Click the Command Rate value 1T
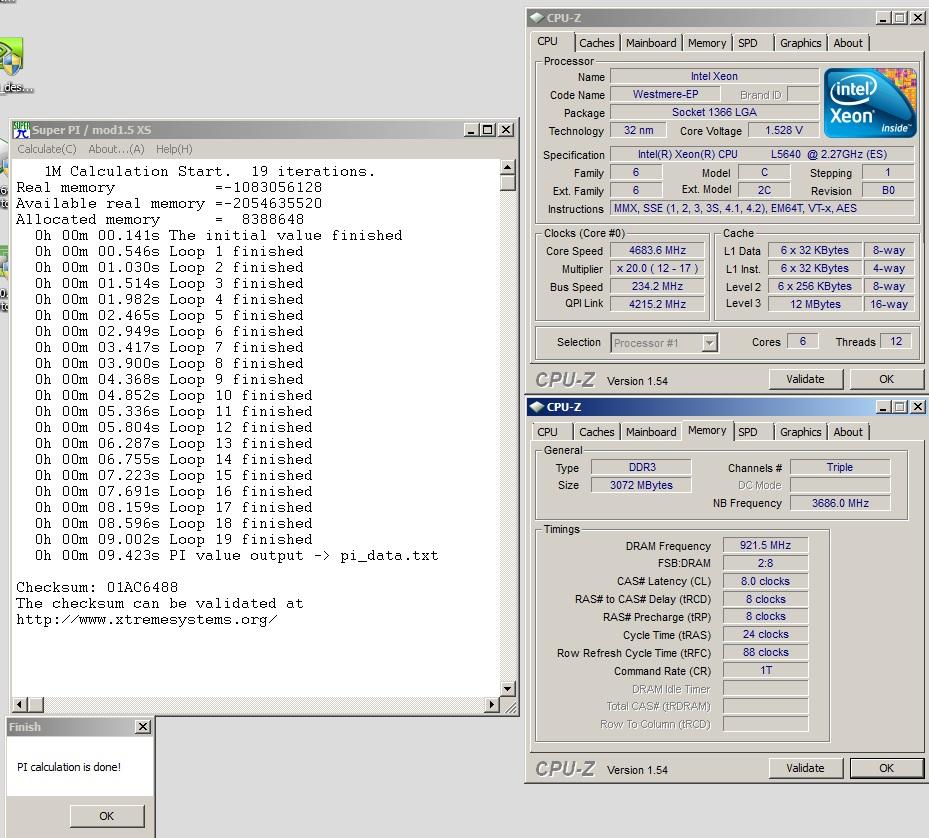This screenshot has width=929, height=838. (765, 670)
